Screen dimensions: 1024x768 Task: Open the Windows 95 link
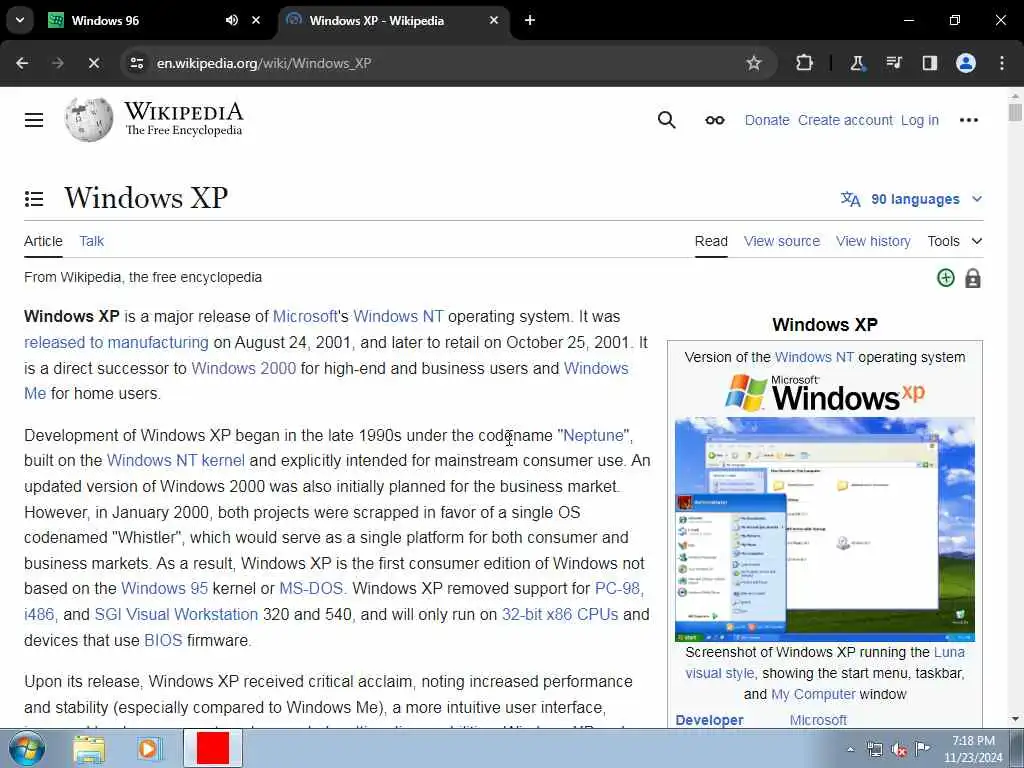[x=165, y=588]
